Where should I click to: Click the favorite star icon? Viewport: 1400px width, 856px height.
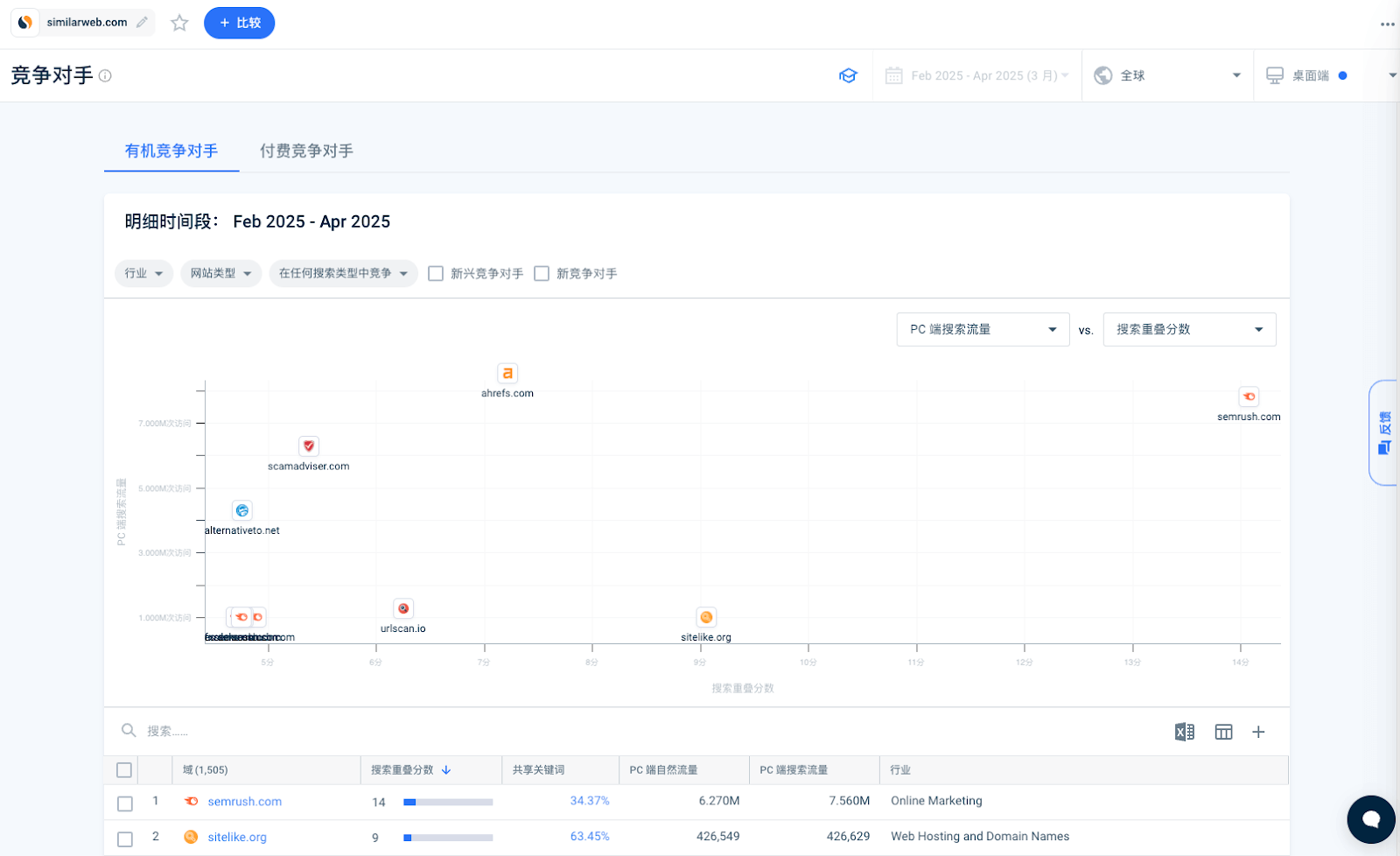(x=179, y=23)
